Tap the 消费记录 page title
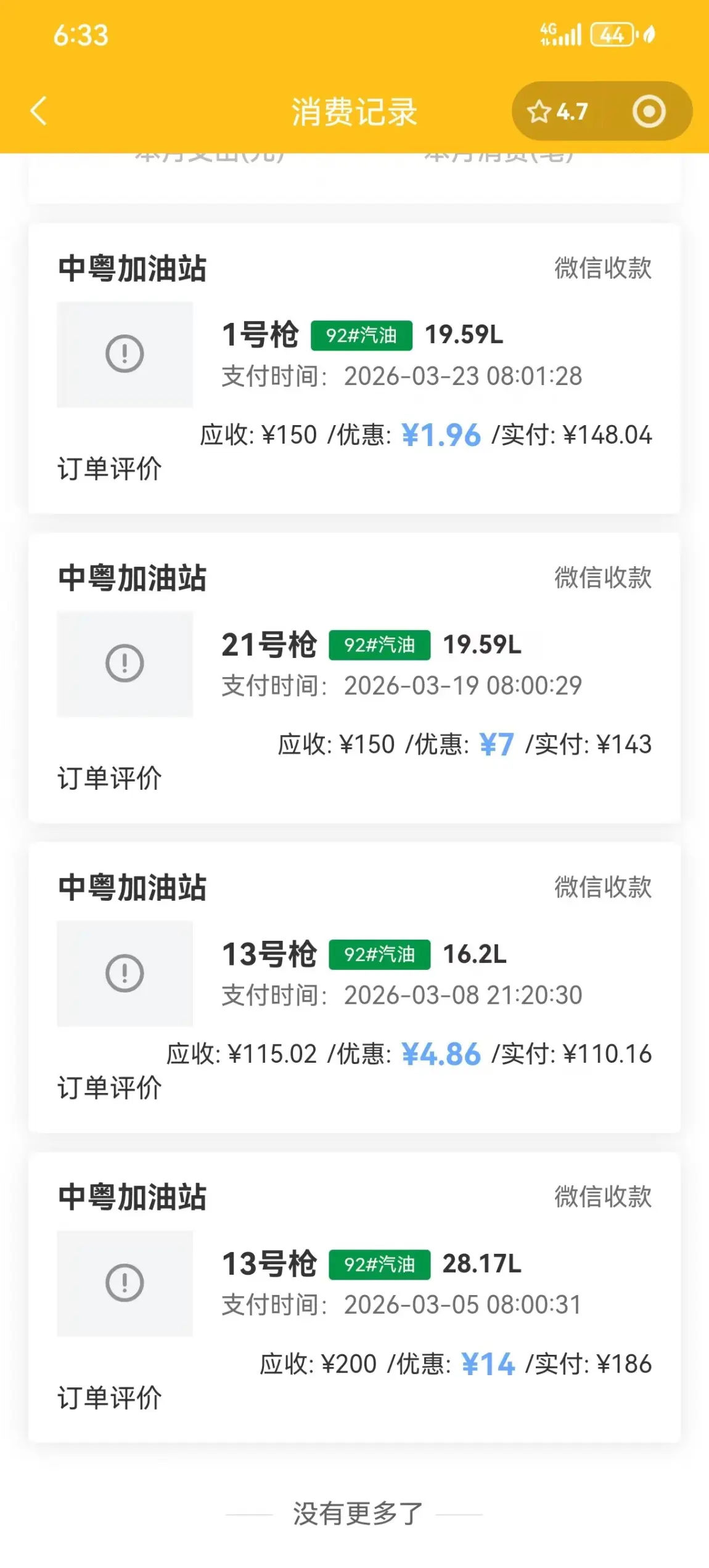709x1568 pixels. 354,112
